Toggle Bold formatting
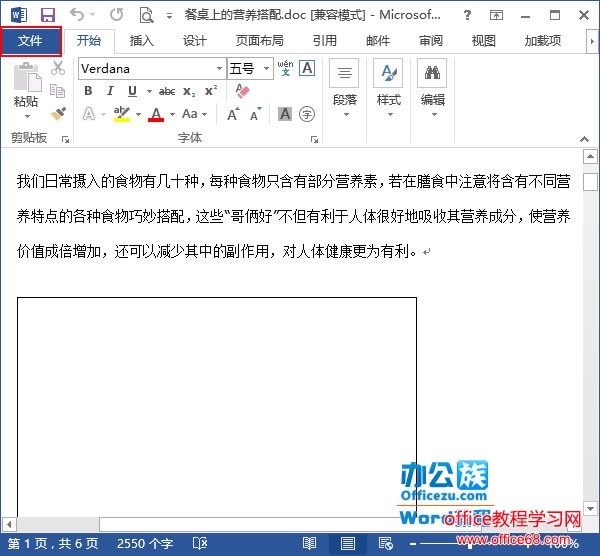Image resolution: width=600 pixels, height=556 pixels. tap(88, 91)
